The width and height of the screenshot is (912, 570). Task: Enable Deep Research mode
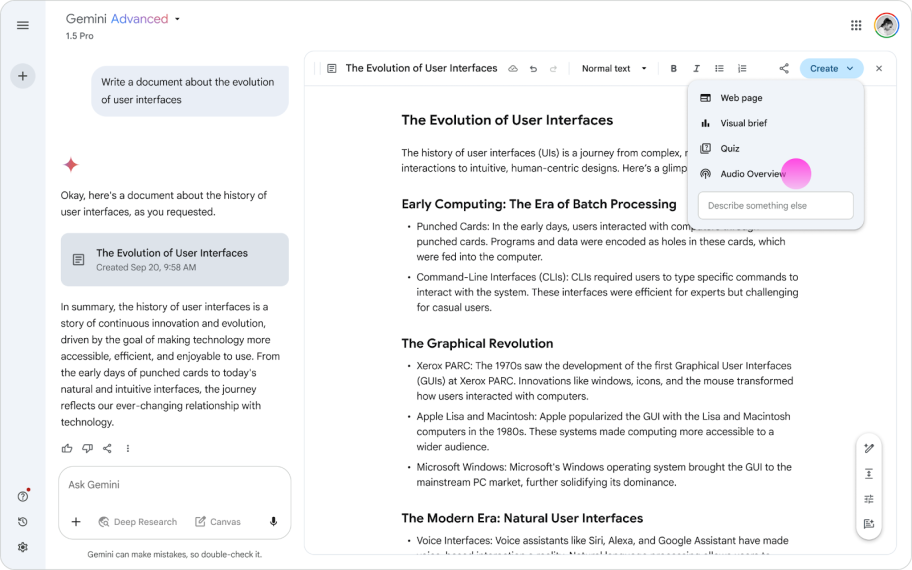point(138,522)
